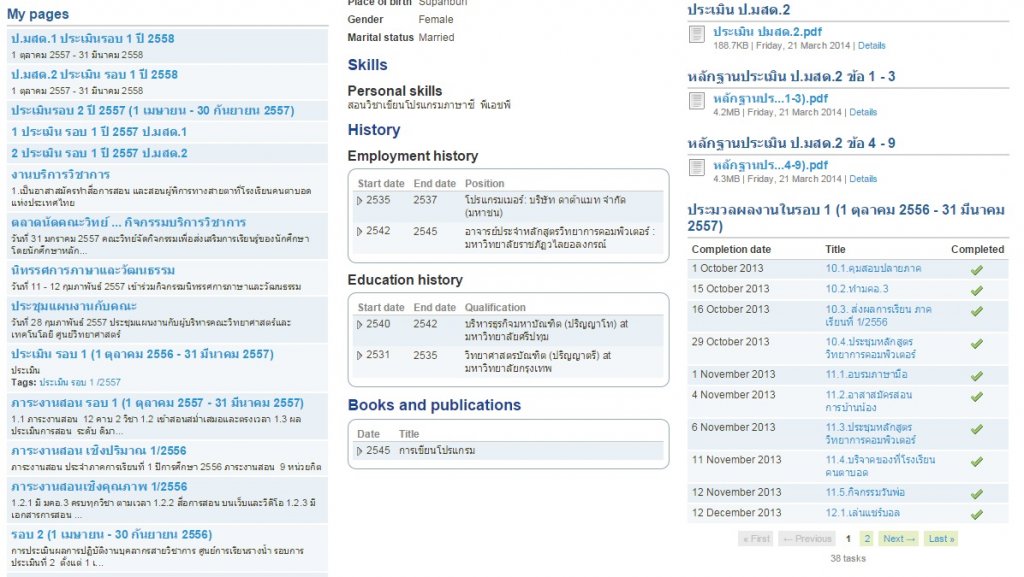Expand the 2535–2537 employment history entry
This screenshot has width=1024, height=577.
[361, 201]
